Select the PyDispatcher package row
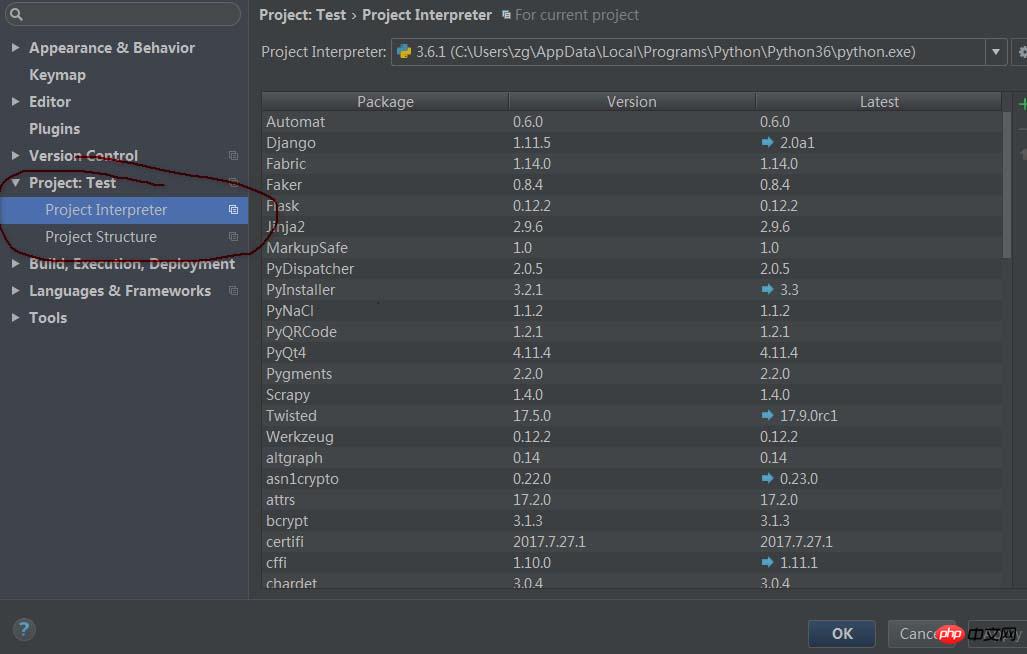Screen dimensions: 1027x654 click(x=631, y=268)
